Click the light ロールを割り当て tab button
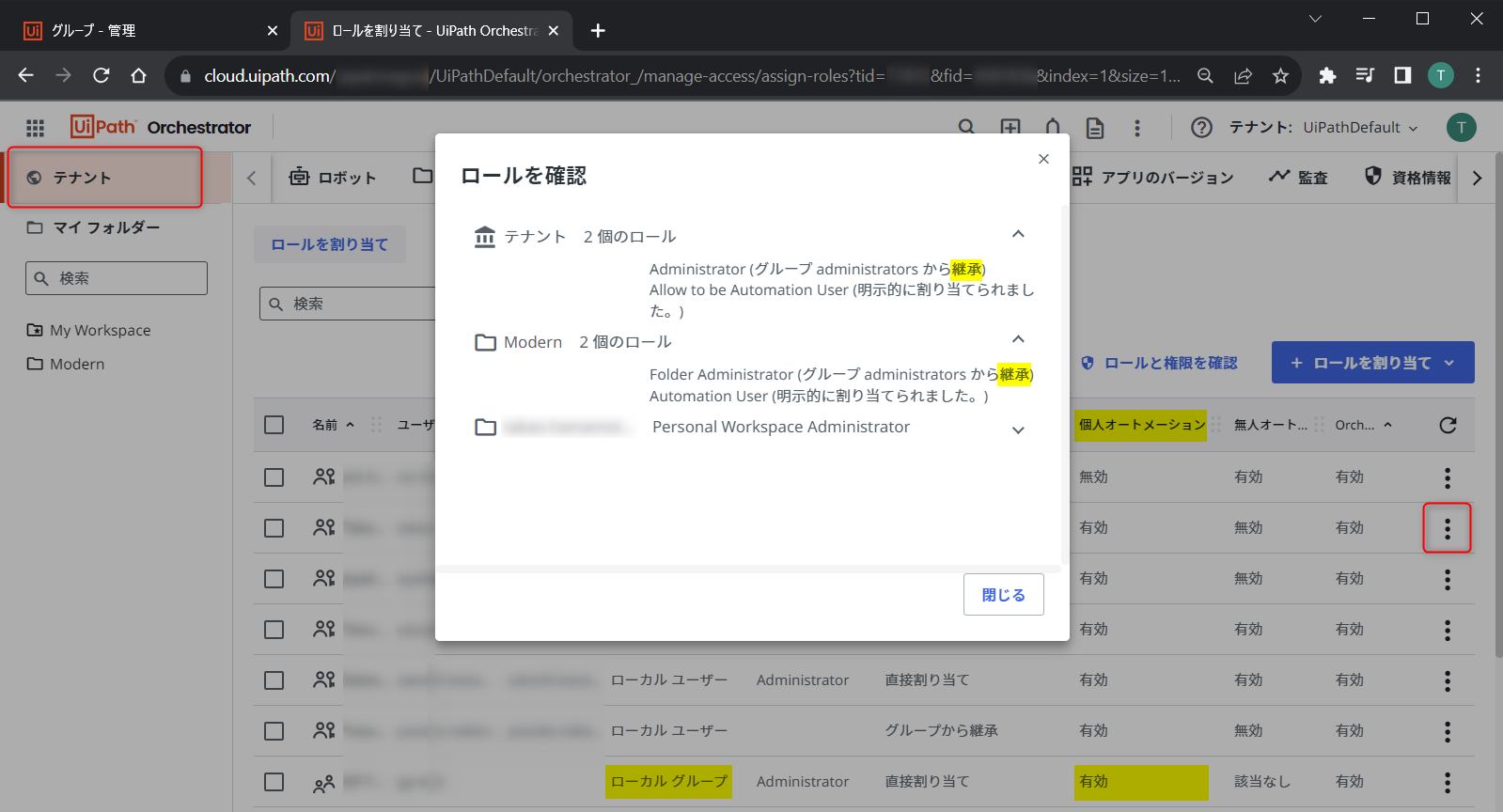1503x812 pixels. tap(330, 244)
